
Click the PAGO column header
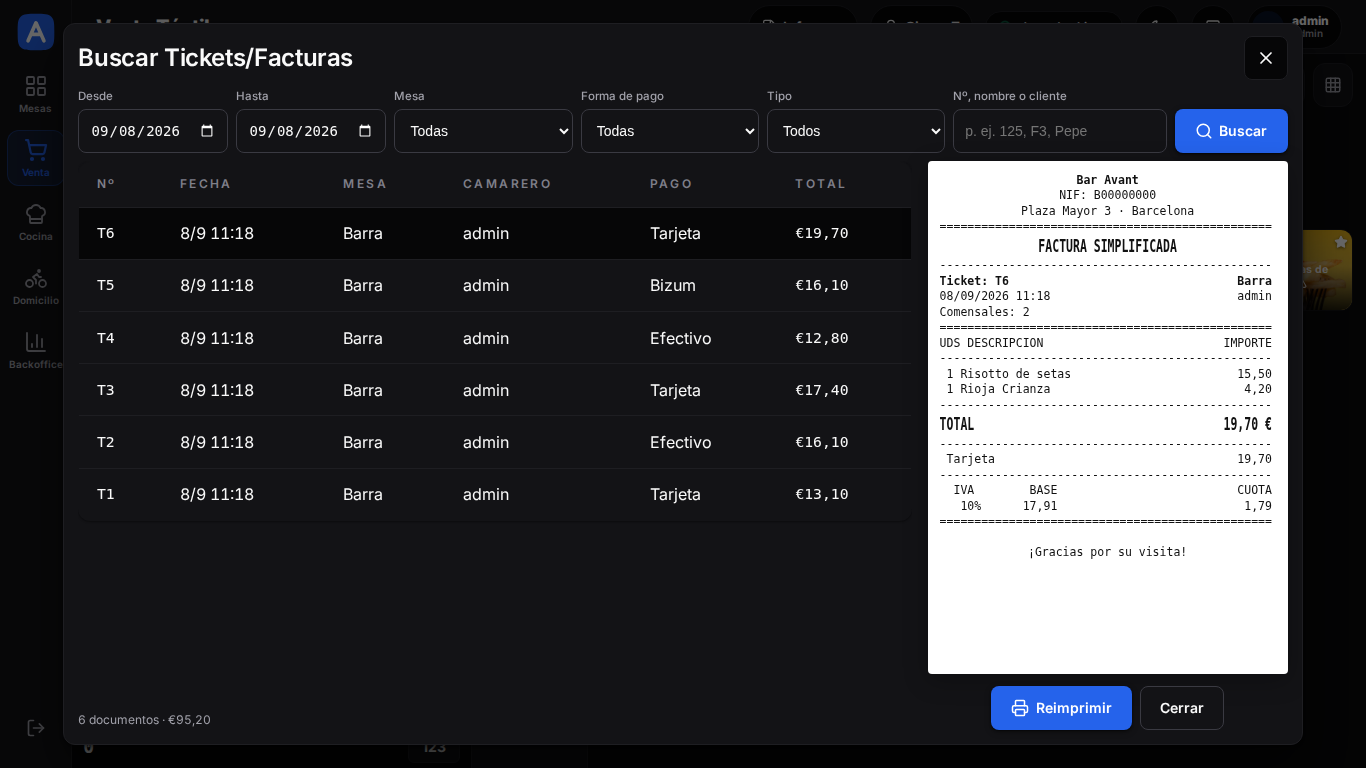tap(671, 184)
